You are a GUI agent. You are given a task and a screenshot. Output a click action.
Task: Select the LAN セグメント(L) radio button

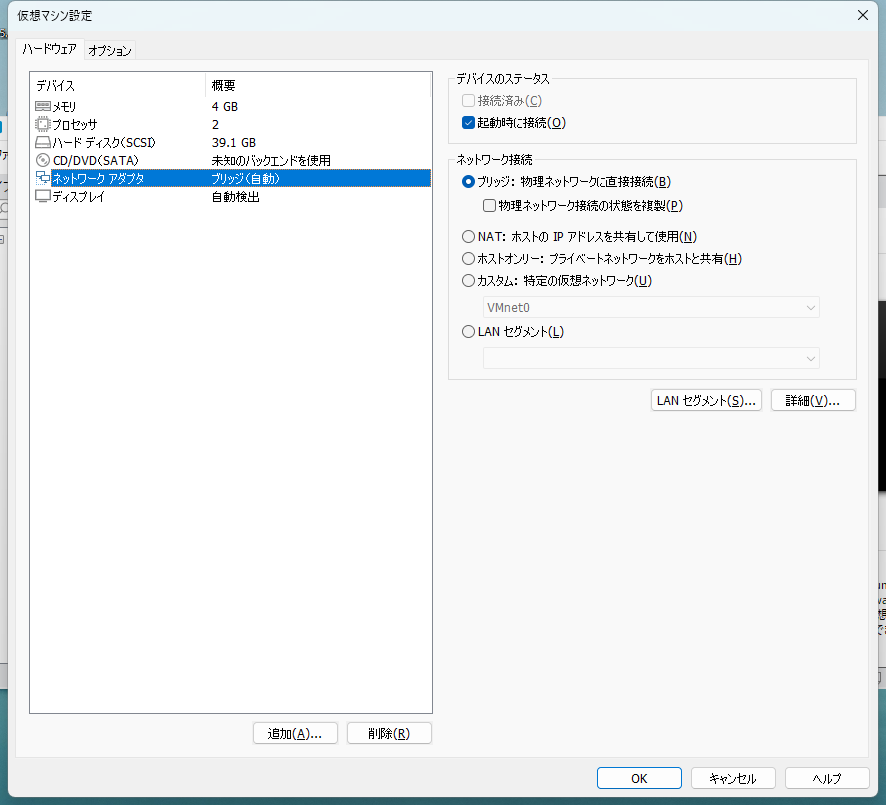468,332
